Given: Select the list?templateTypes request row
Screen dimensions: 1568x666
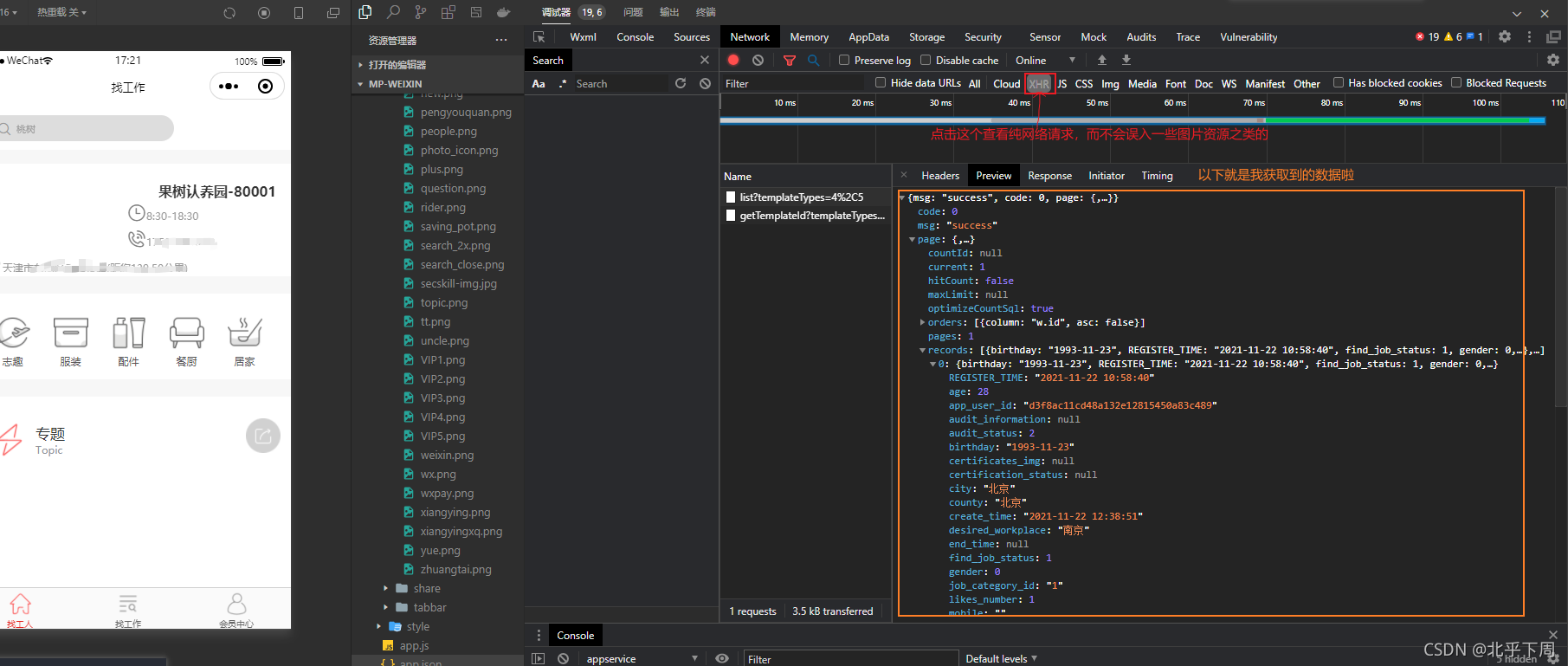Looking at the screenshot, I should click(801, 197).
